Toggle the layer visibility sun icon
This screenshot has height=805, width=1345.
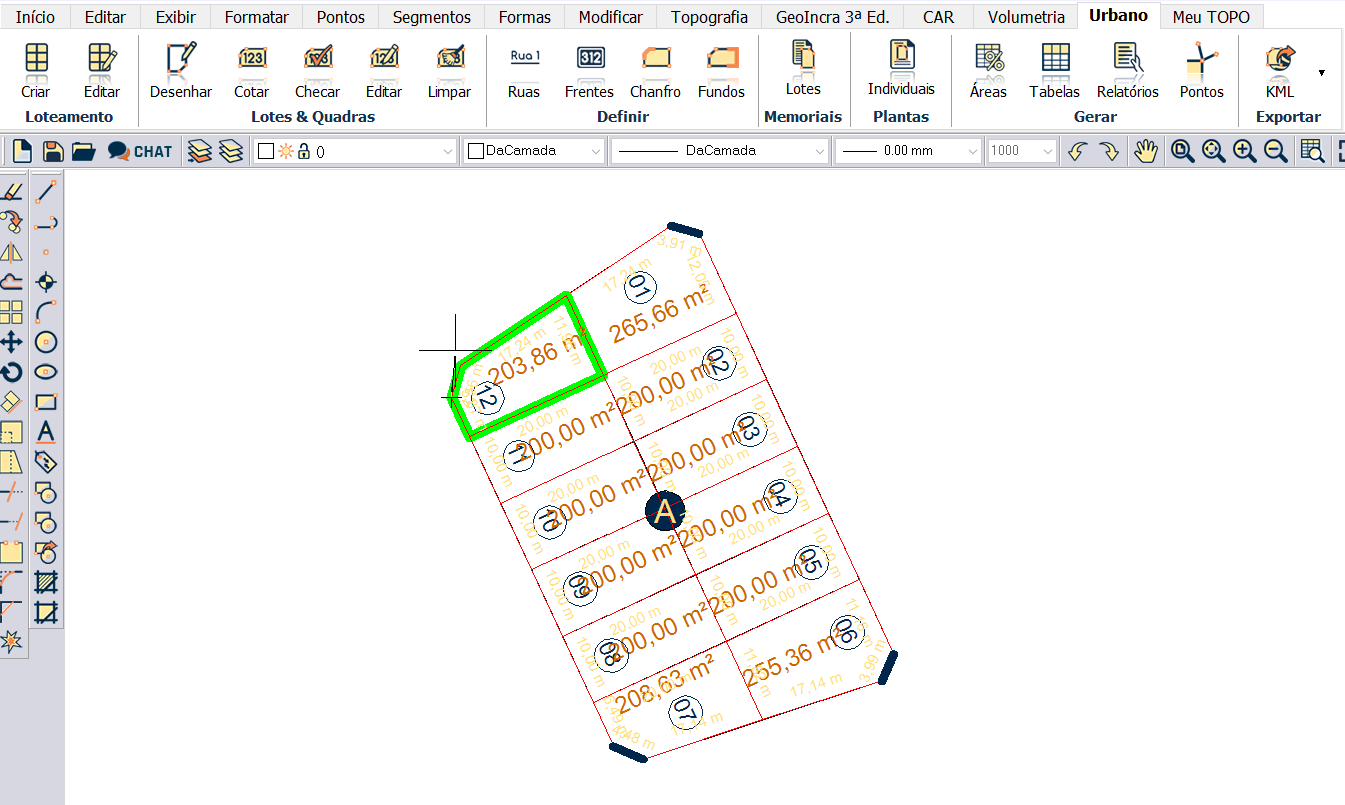click(287, 150)
